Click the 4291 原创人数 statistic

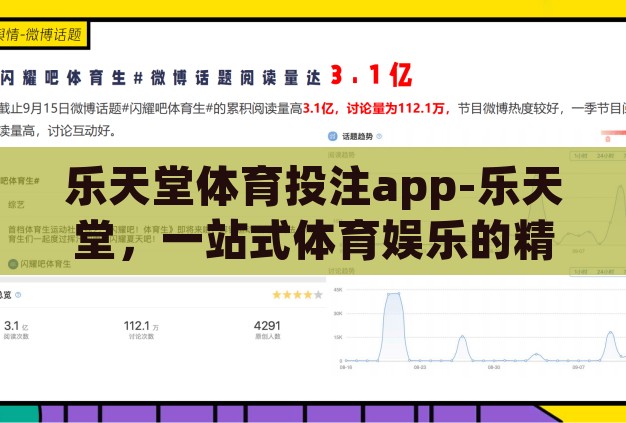(267, 330)
